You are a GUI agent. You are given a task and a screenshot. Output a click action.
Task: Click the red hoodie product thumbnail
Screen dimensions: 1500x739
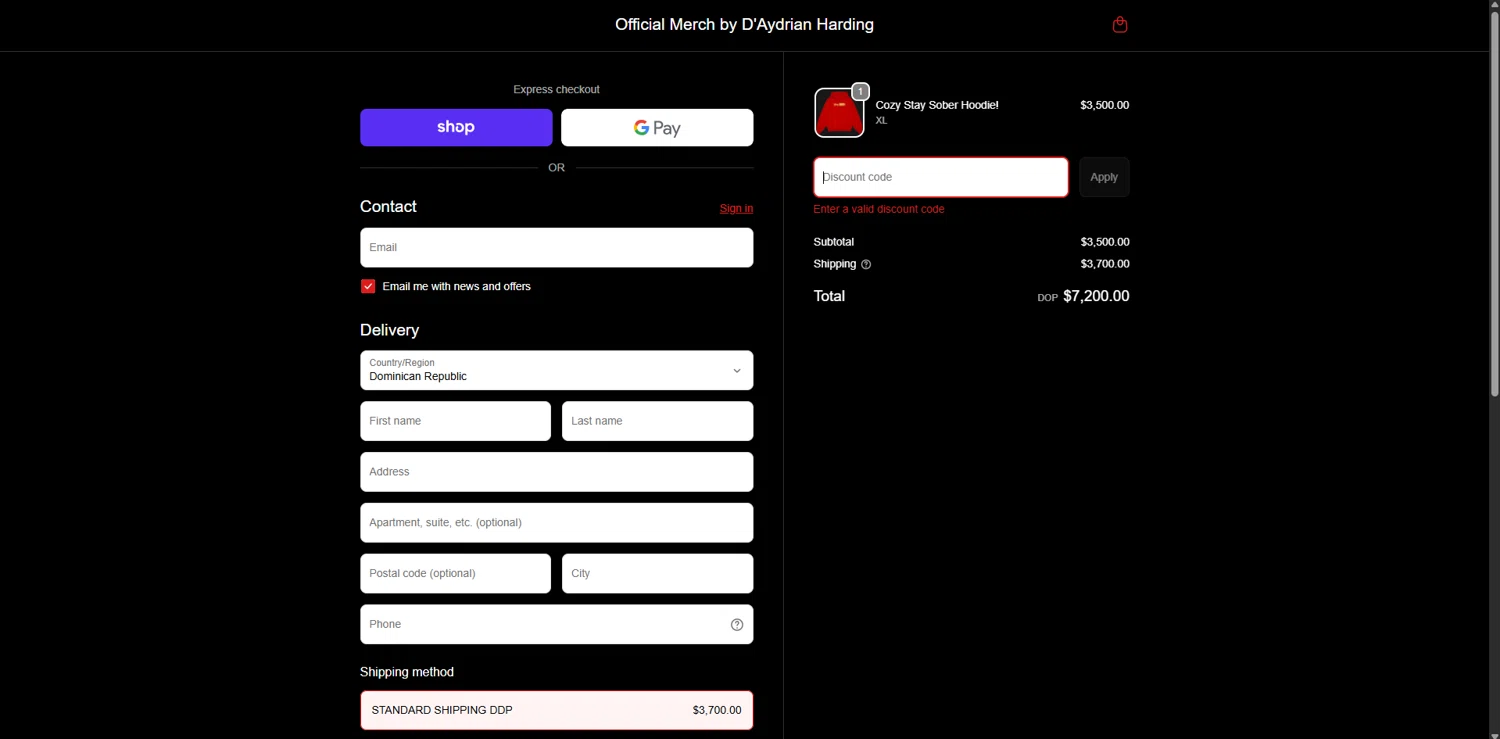click(x=839, y=113)
